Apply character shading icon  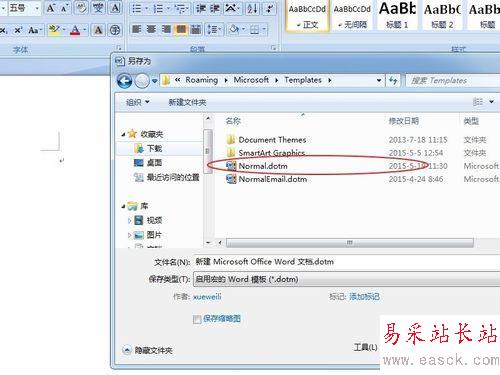point(98,30)
